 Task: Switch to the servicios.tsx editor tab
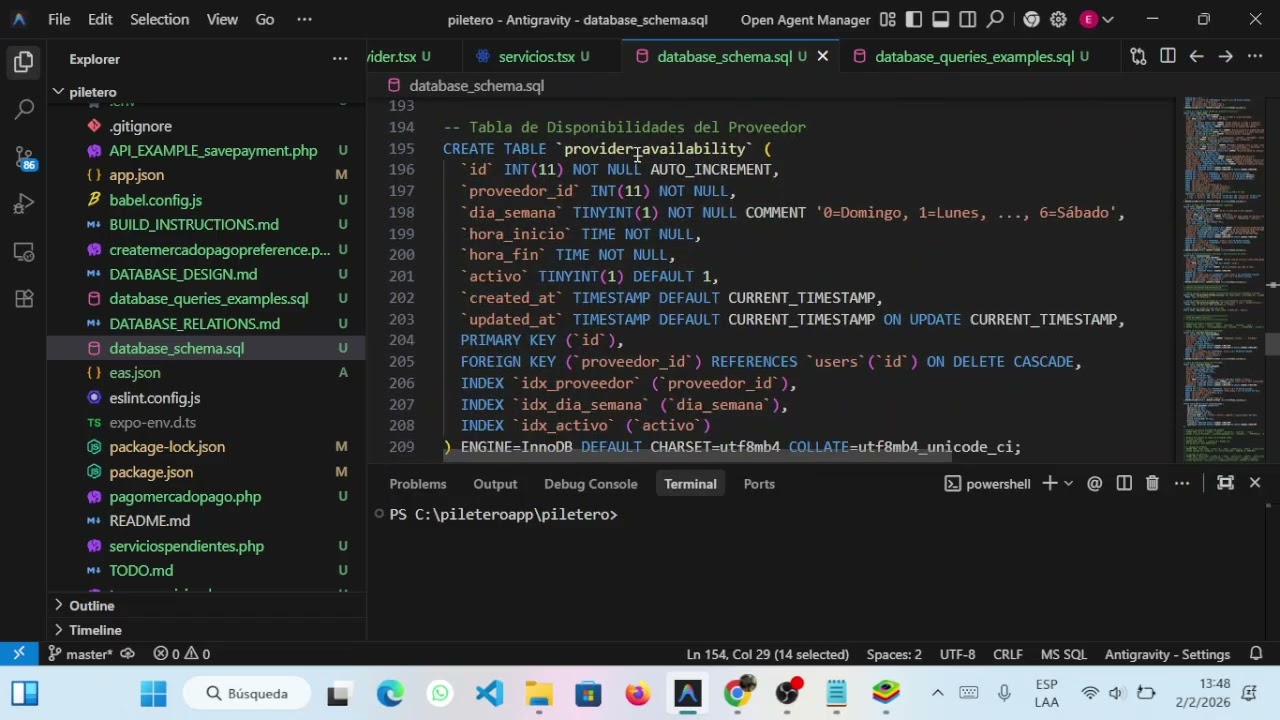tap(536, 56)
